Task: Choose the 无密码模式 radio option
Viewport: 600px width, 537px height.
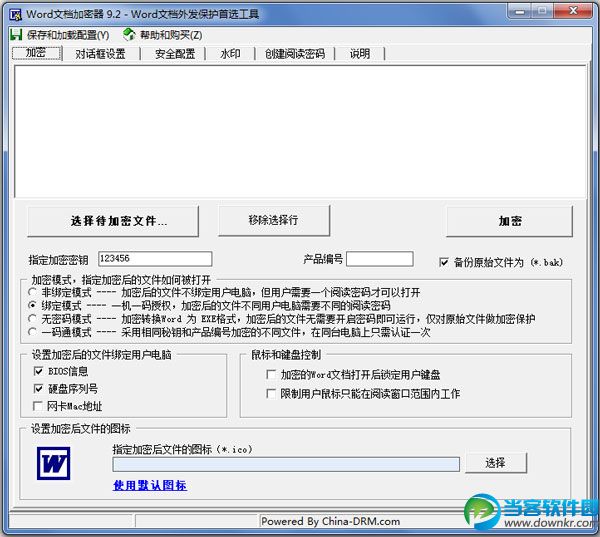Action: [x=33, y=318]
